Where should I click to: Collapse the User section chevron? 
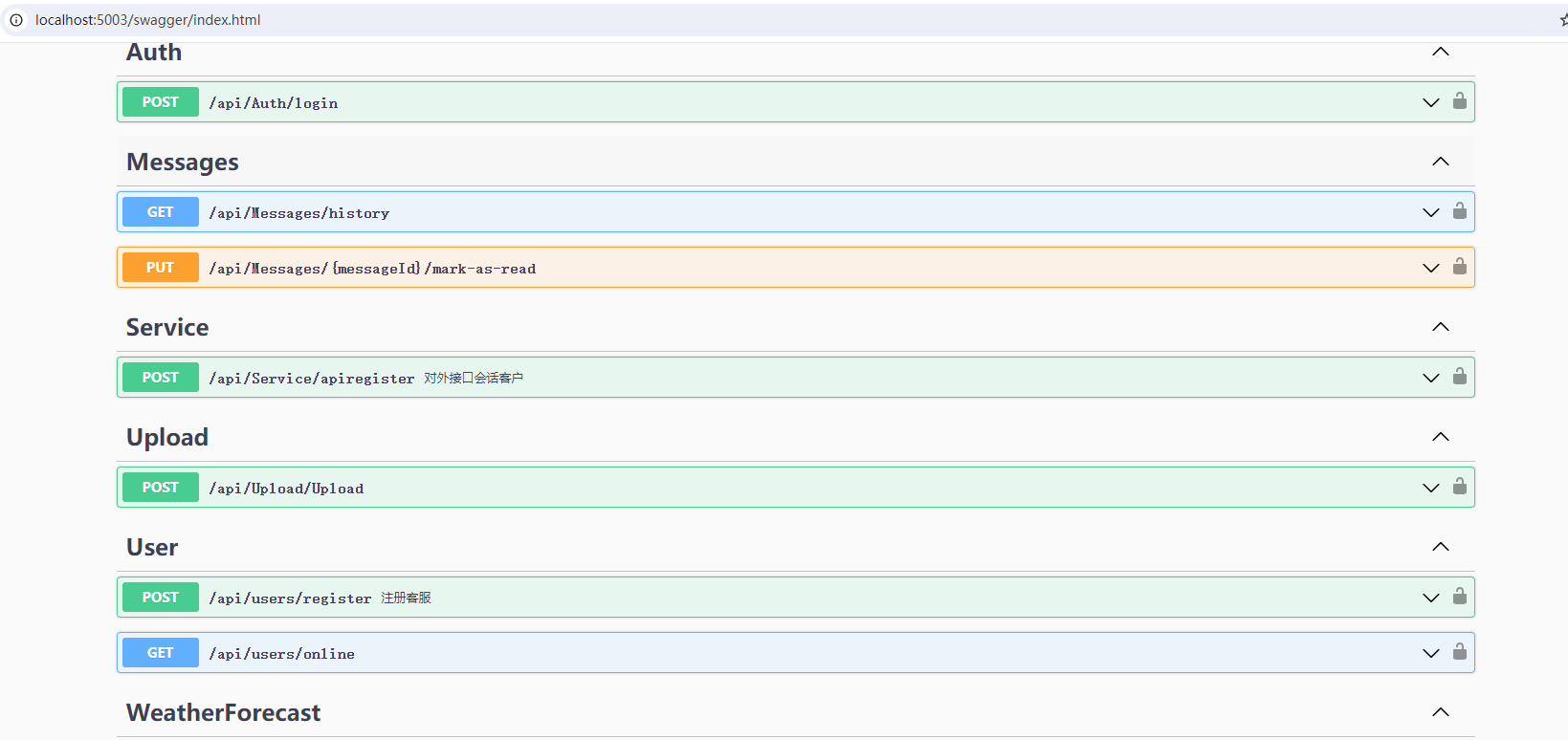pos(1440,547)
